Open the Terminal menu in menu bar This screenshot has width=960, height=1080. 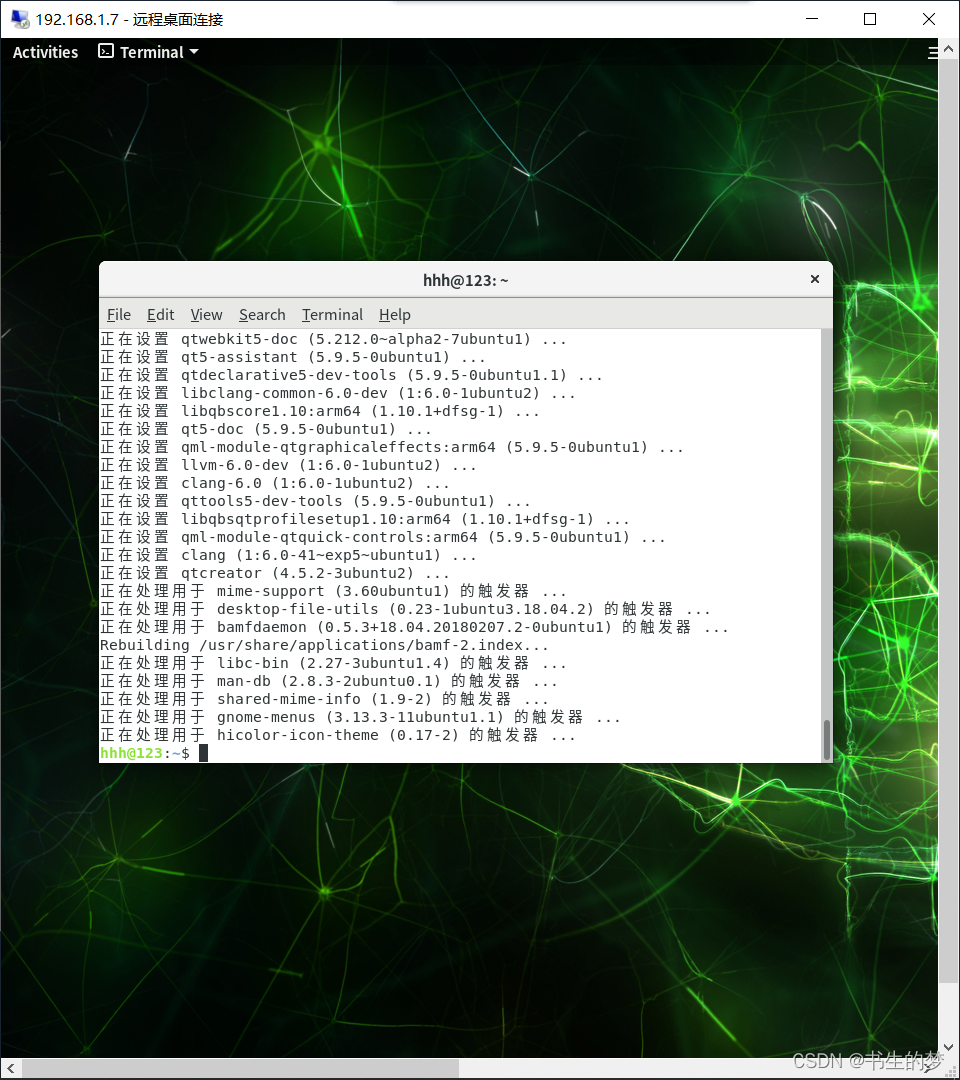[332, 315]
